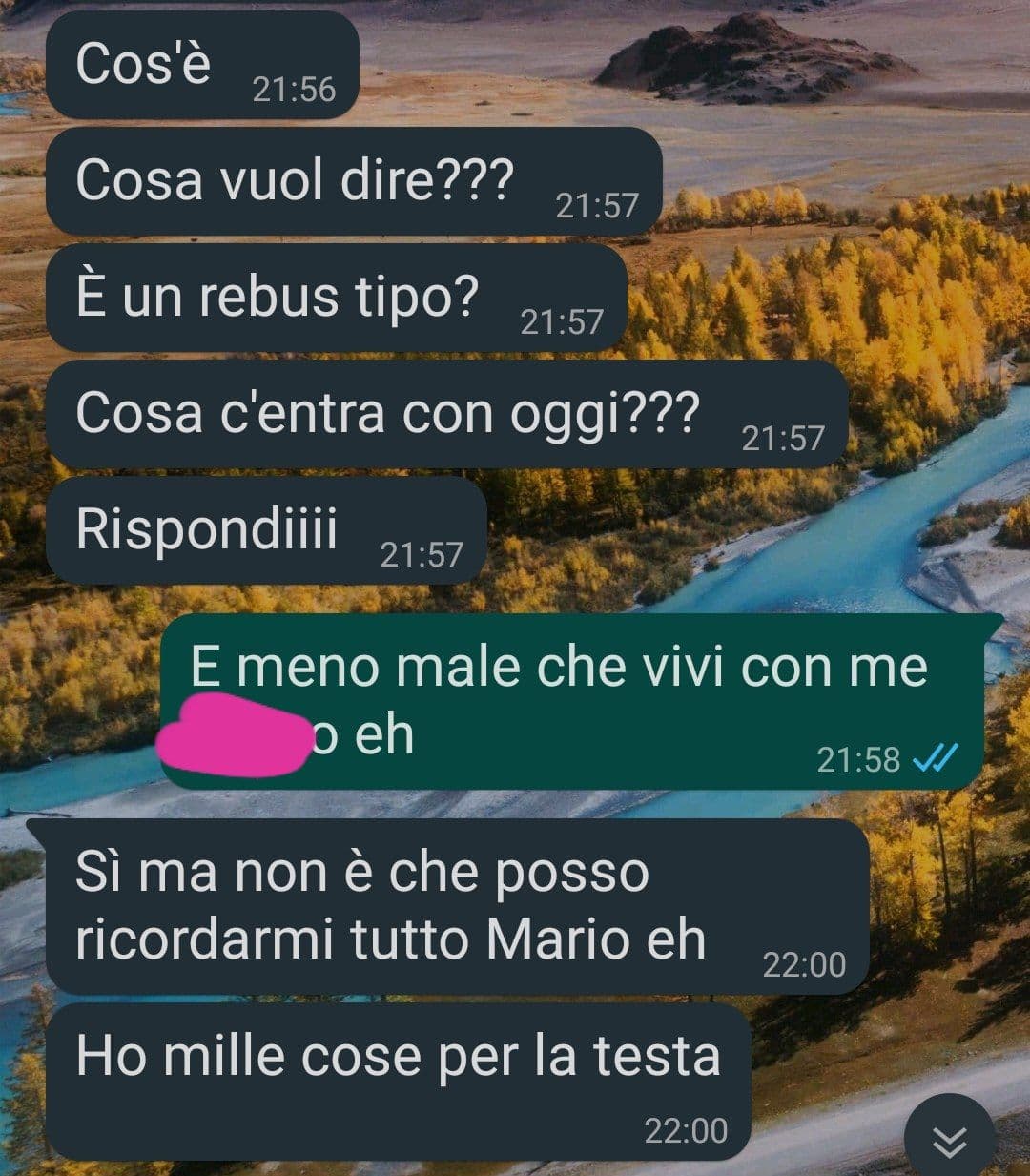Tap the 22:00 timestamp of "Ho mille cose" message
The height and width of the screenshot is (1176, 1030).
[x=686, y=1131]
